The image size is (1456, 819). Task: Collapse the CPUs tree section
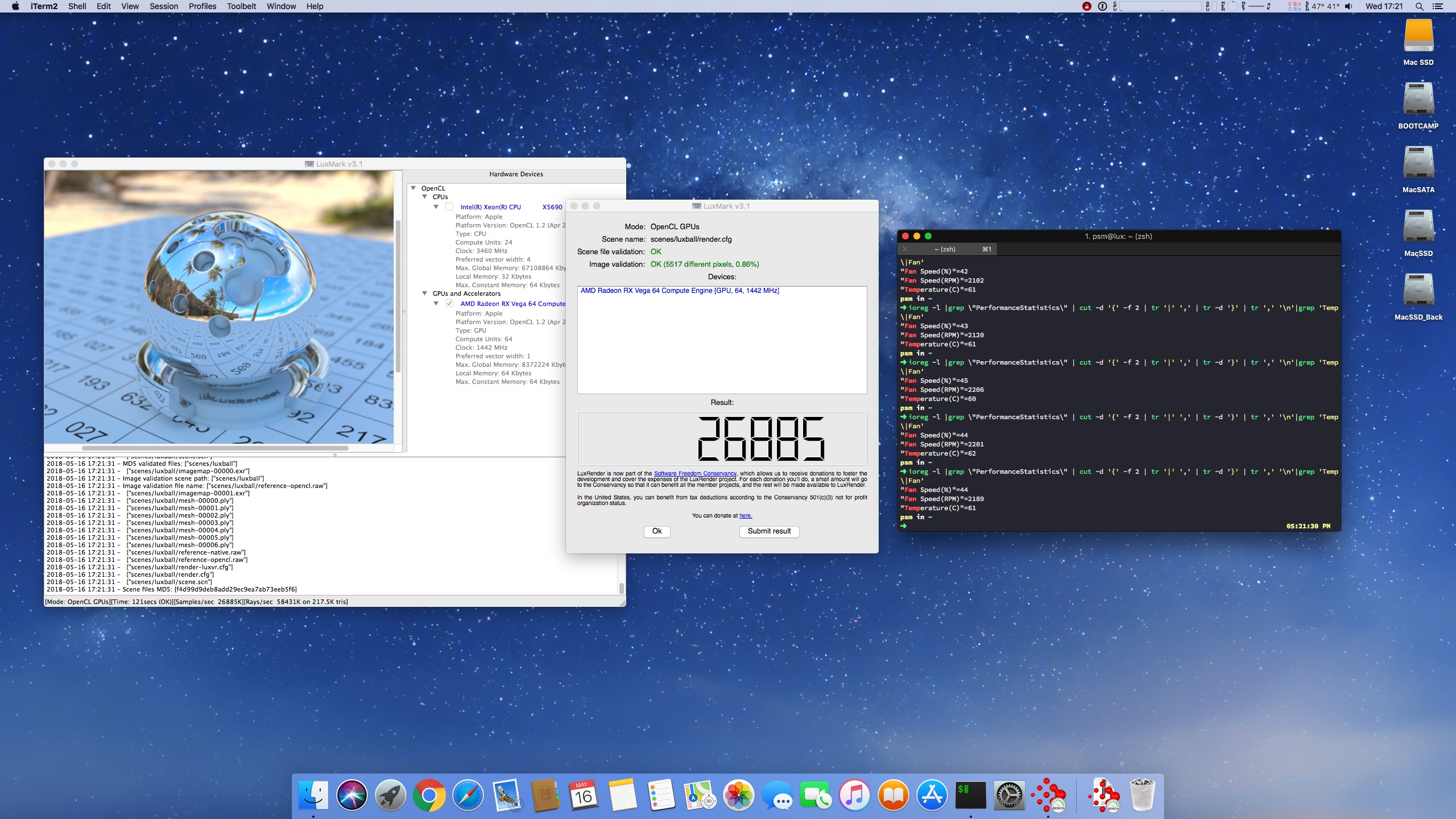(x=424, y=197)
